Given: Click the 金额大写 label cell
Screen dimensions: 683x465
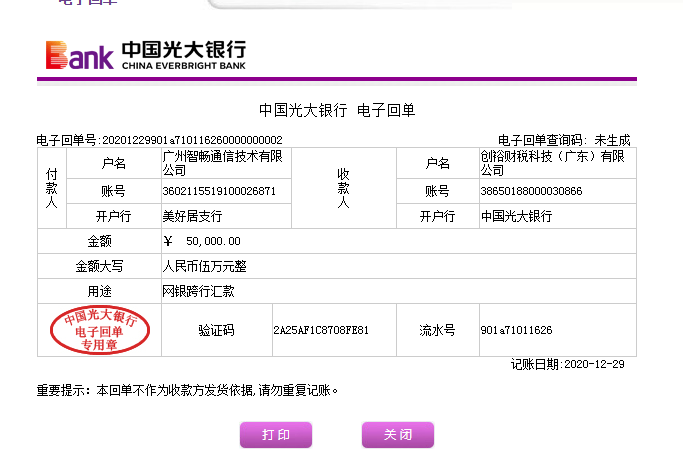Looking at the screenshot, I should tap(99, 266).
